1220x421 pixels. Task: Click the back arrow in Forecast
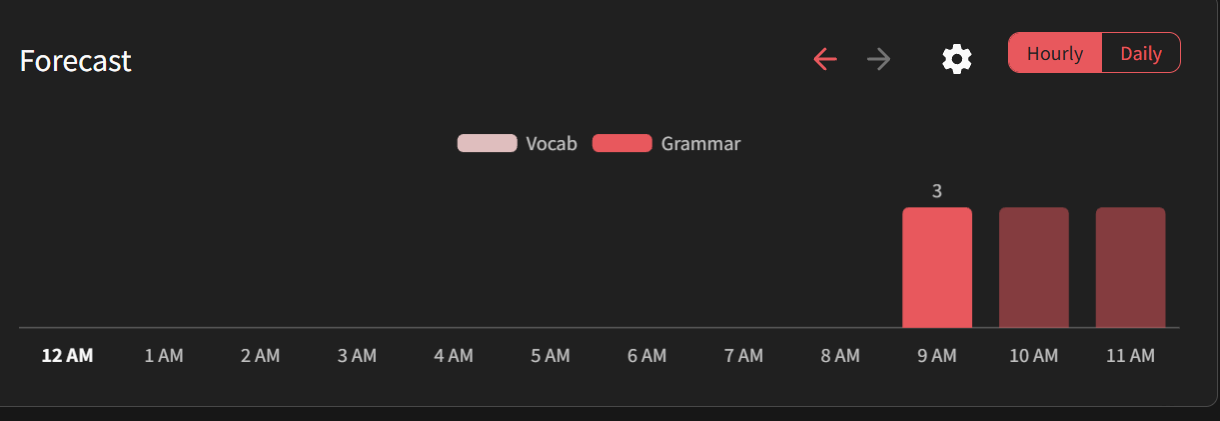tap(825, 60)
